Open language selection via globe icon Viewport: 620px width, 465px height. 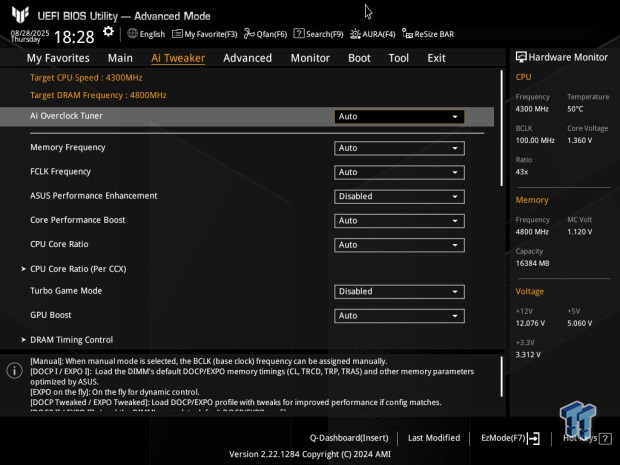(132, 34)
